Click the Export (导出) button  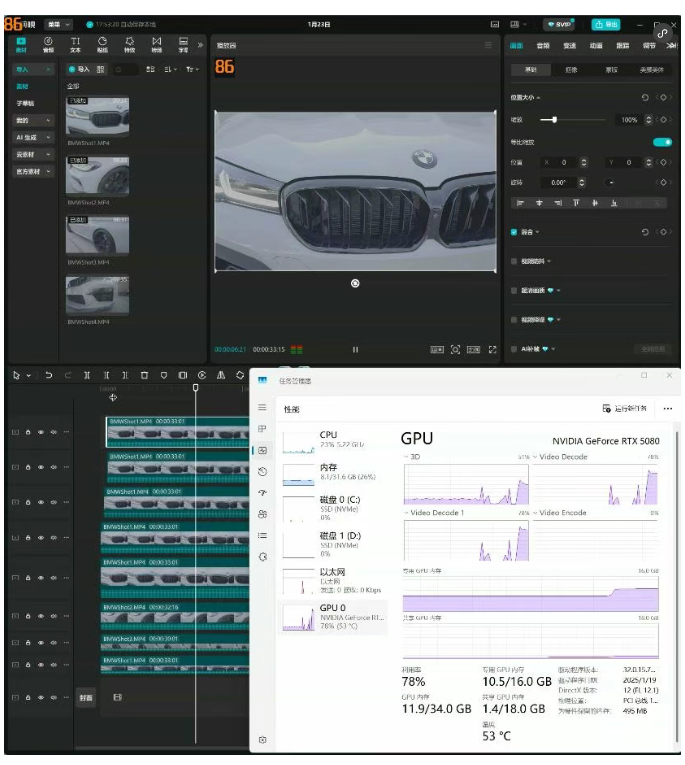[606, 24]
